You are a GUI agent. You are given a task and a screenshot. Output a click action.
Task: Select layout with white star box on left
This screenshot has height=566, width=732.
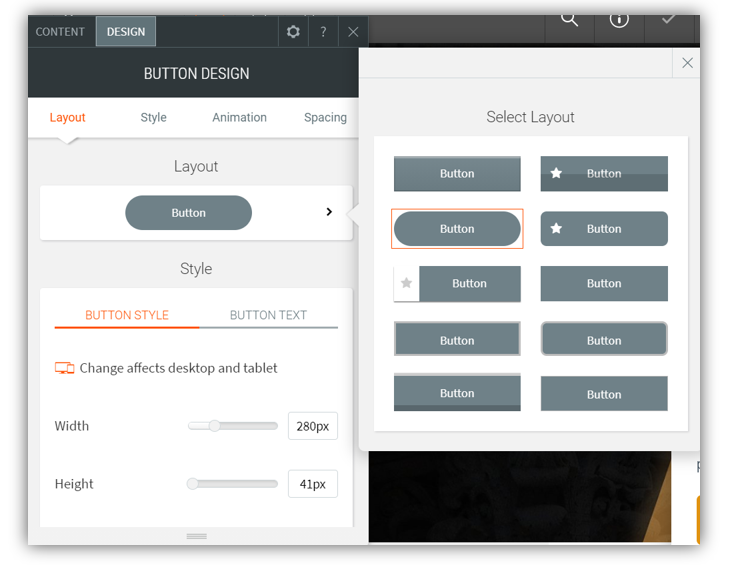pos(457,284)
